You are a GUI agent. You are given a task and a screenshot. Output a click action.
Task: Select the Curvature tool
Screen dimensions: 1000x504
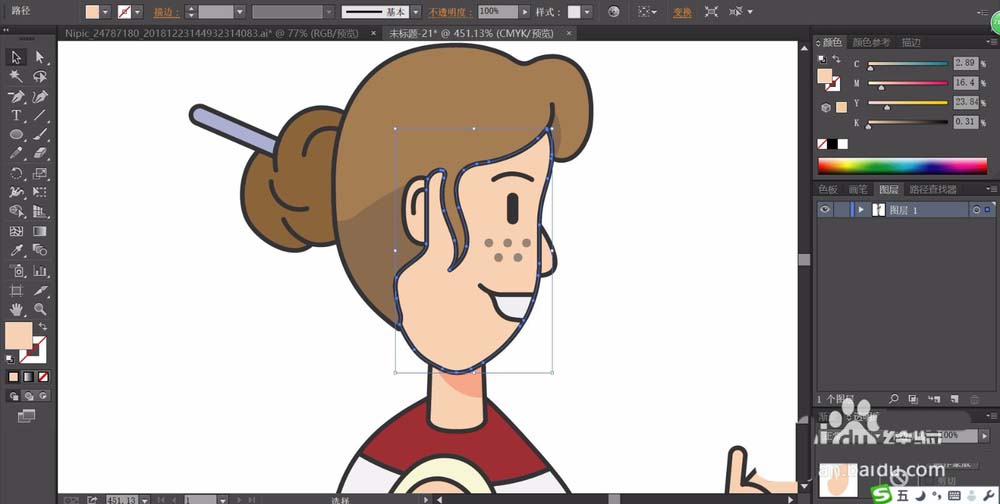coord(40,96)
